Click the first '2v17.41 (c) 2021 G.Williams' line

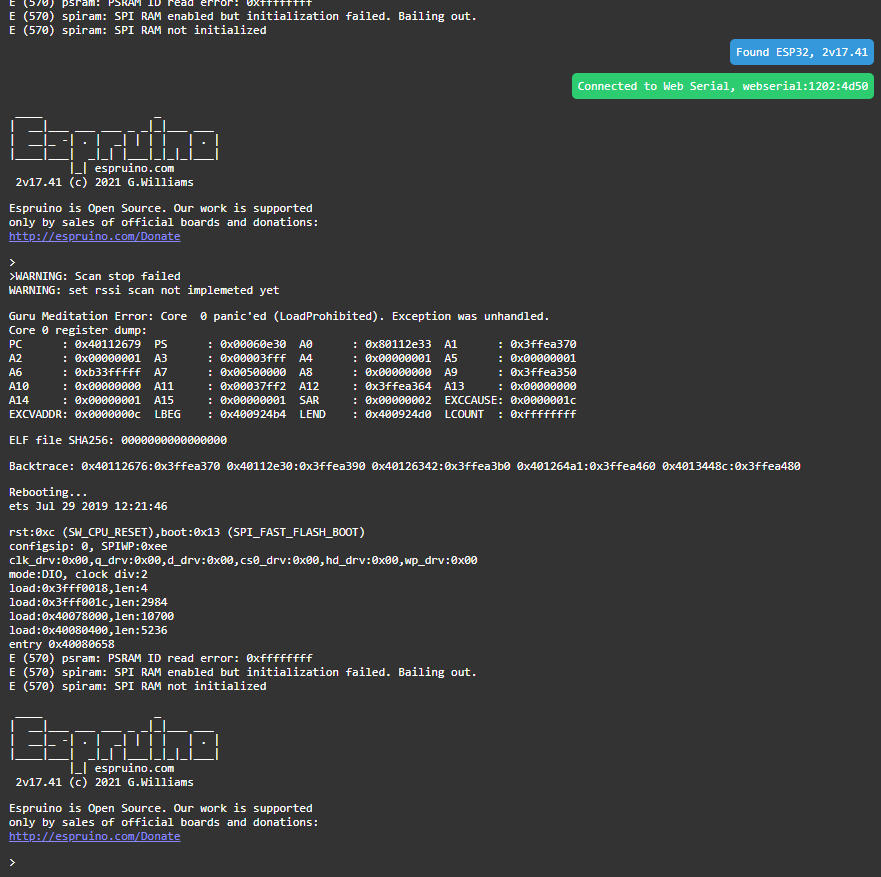105,183
